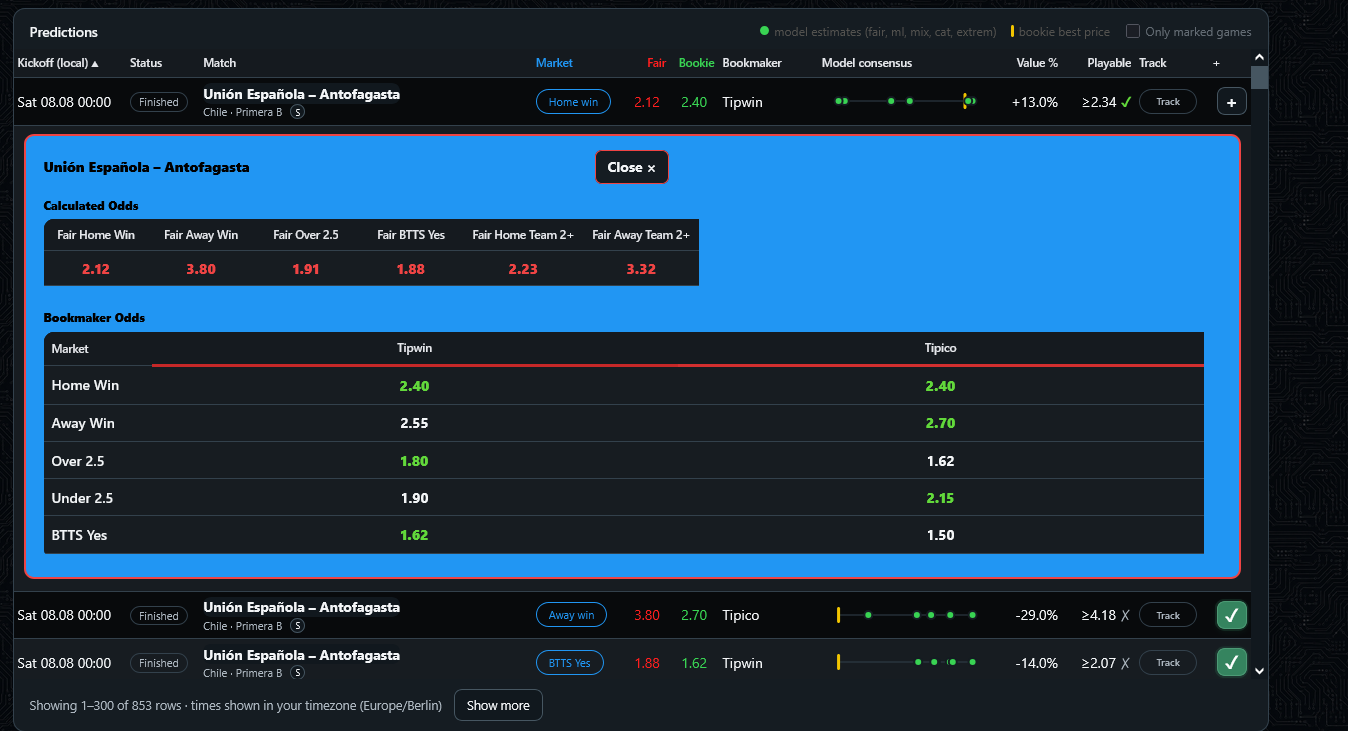Click Track for the Tipwin Home win row
This screenshot has width=1348, height=731.
1168,102
